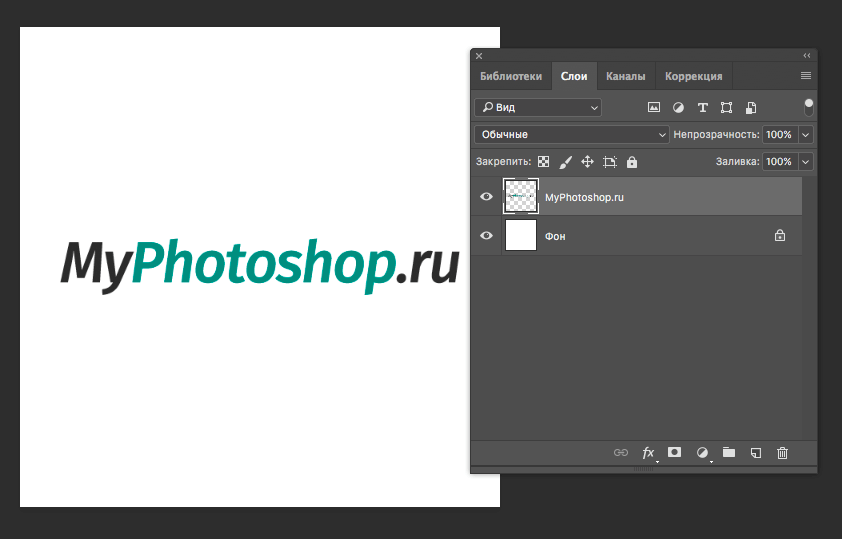The image size is (842, 539).
Task: Delete layer with trash icon
Action: 782,453
